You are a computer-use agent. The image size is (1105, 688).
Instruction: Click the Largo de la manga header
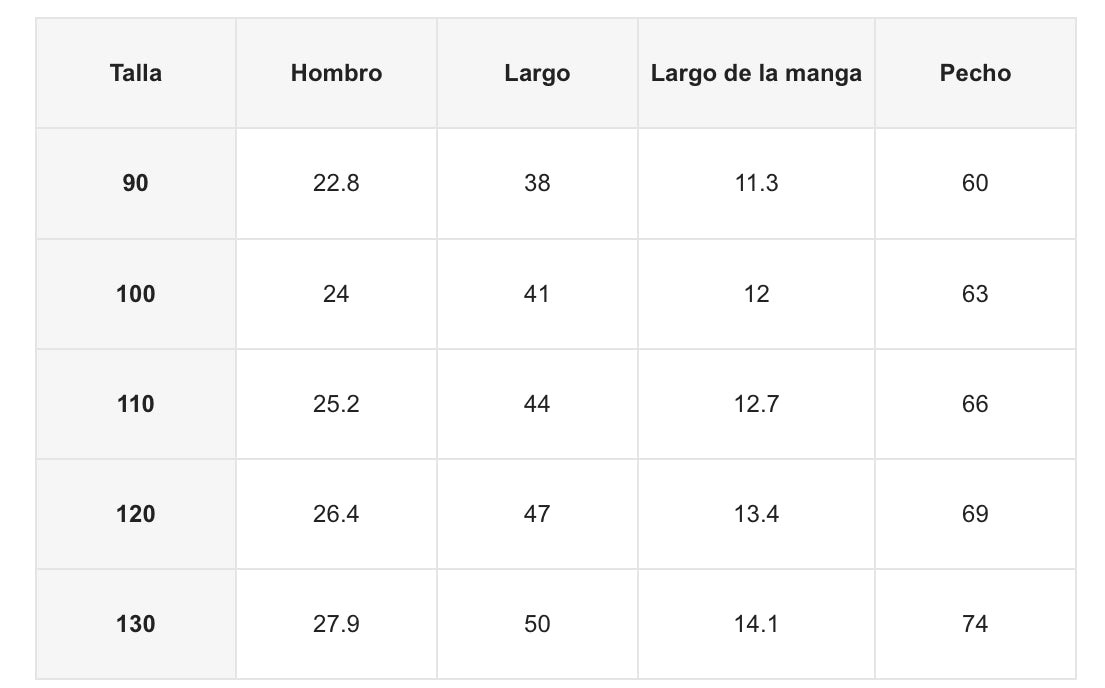pyautogui.click(x=756, y=73)
